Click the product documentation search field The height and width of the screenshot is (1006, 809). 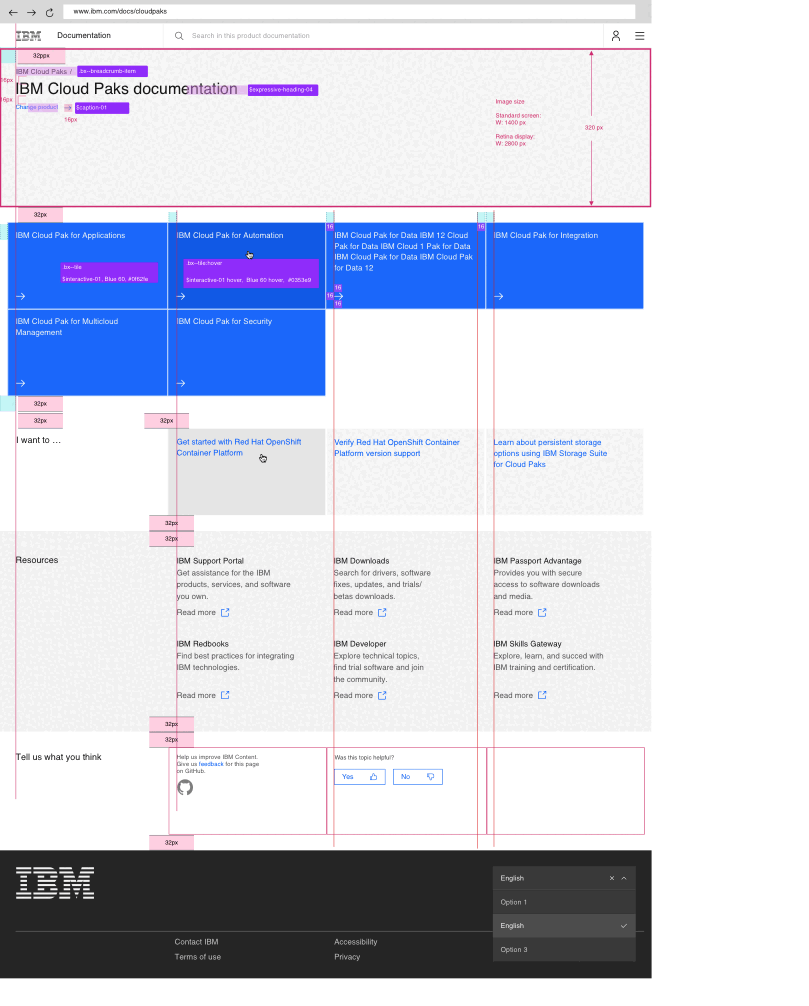(x=390, y=36)
